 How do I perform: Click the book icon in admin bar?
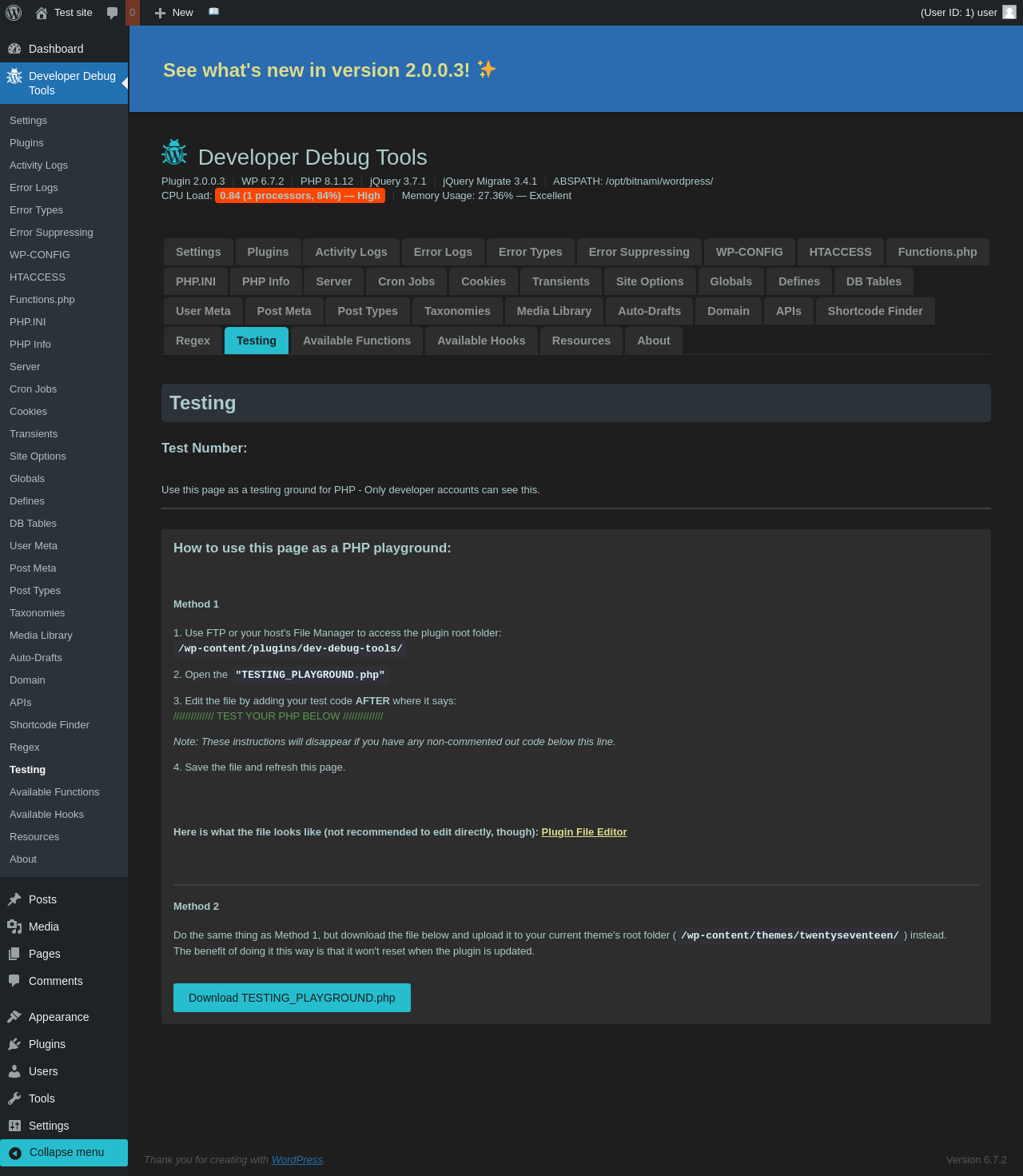click(x=213, y=11)
